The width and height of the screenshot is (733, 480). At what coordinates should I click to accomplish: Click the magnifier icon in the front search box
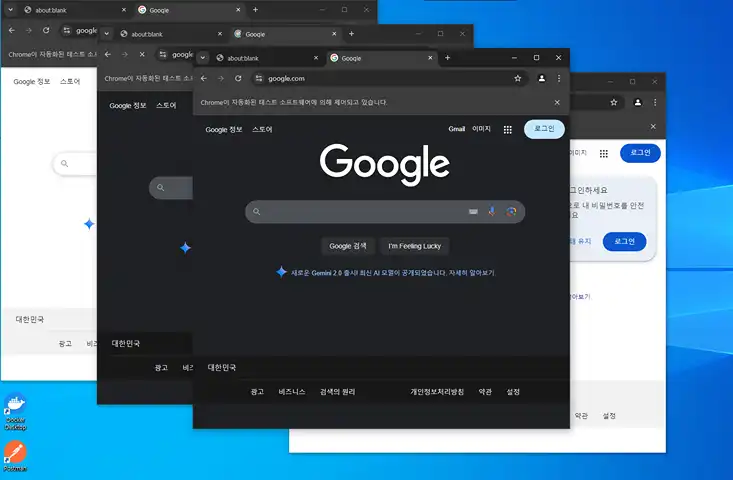[x=257, y=212]
